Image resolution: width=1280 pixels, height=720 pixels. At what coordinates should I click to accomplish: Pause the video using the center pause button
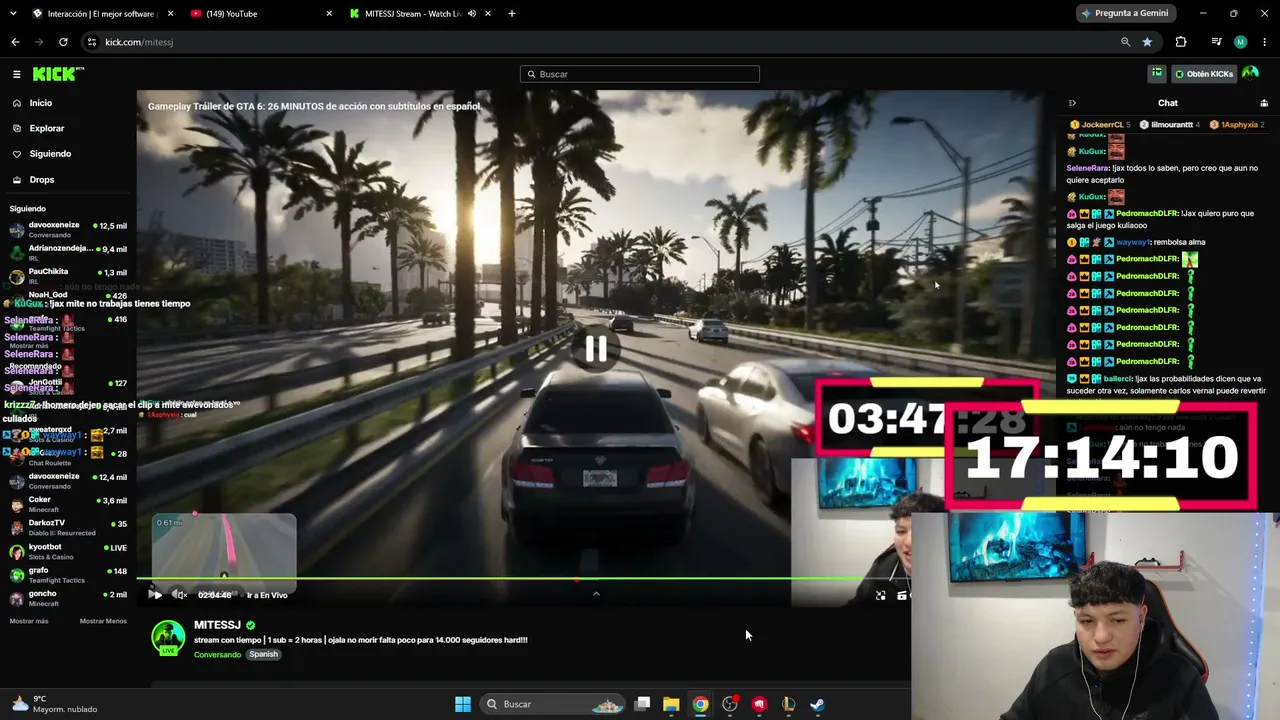[x=596, y=348]
